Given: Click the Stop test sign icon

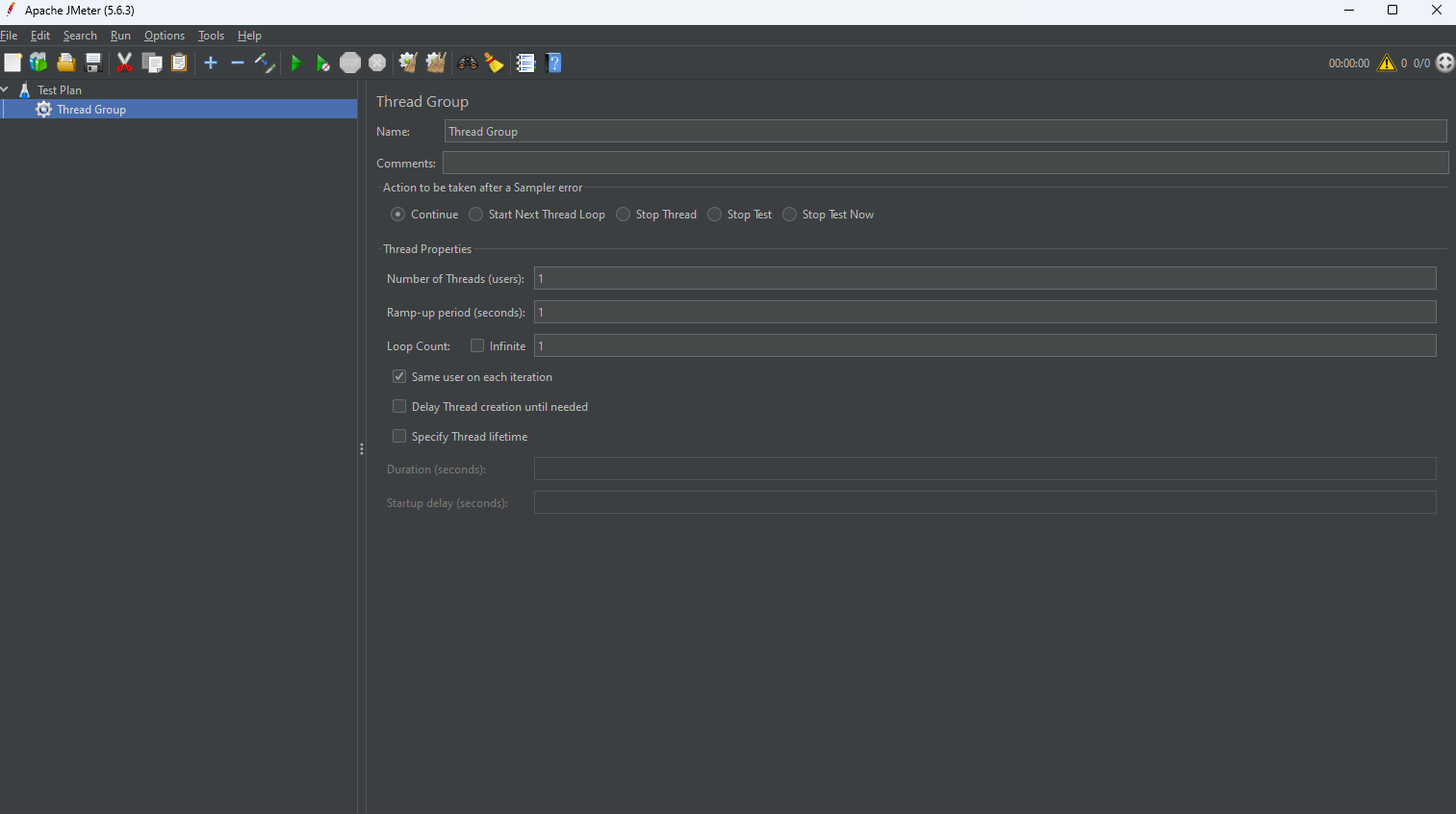Looking at the screenshot, I should click(x=350, y=63).
